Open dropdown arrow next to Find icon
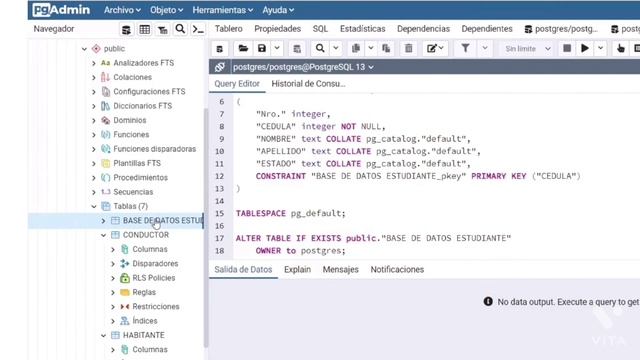The height and width of the screenshot is (360, 640). 336,48
